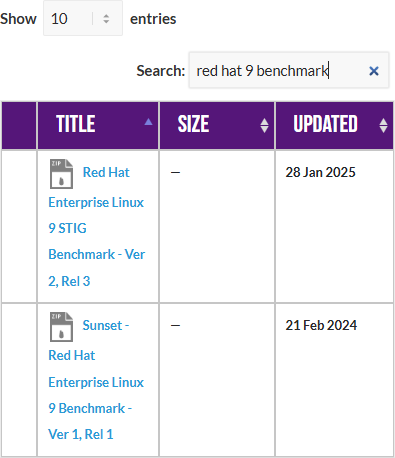This screenshot has height=458, width=395.
Task: Click the empty first column header cell
Action: (19, 125)
